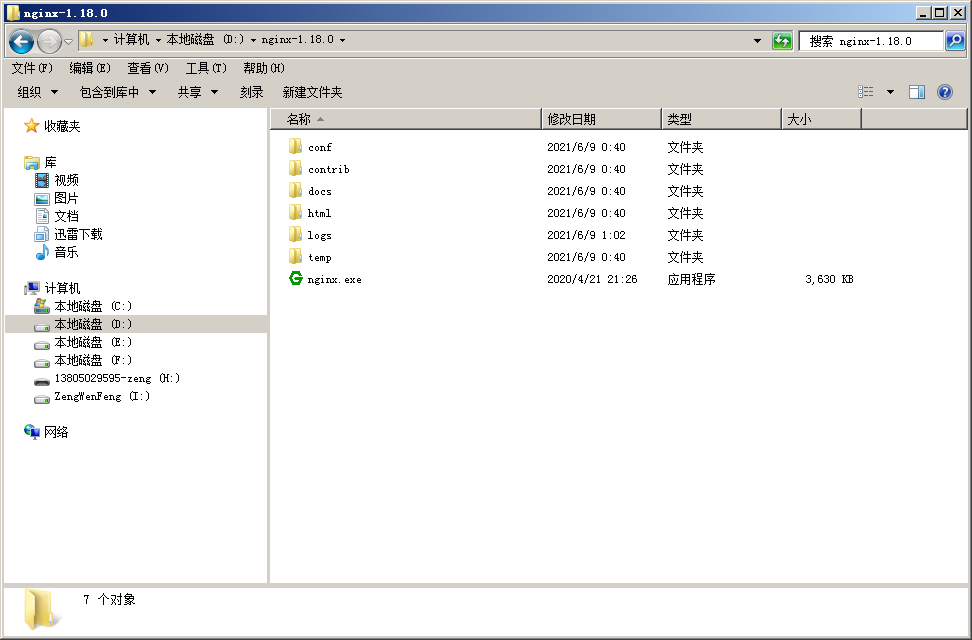Open the 音乐 library
The height and width of the screenshot is (640, 972).
point(66,252)
